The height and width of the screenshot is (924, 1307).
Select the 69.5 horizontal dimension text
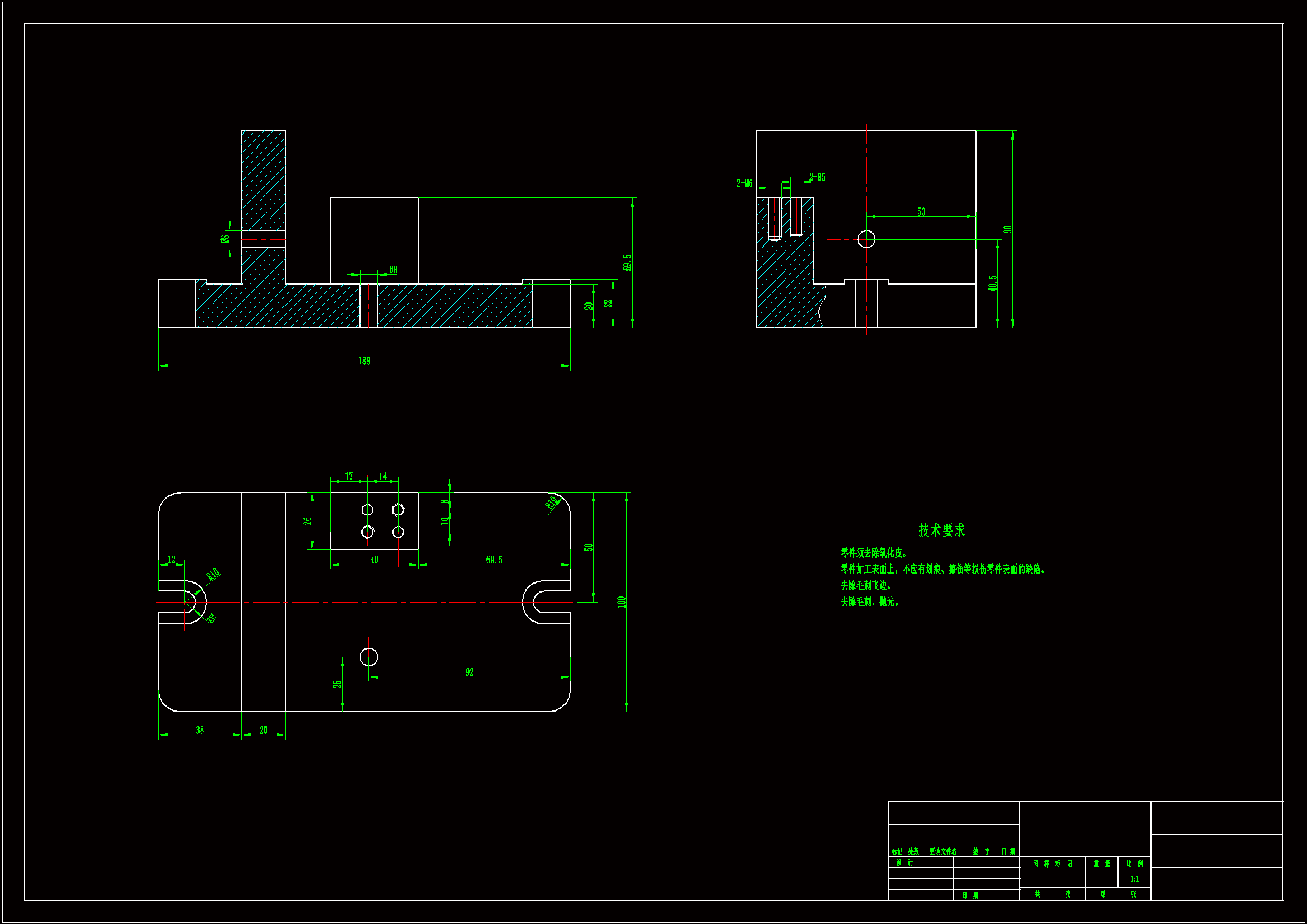(x=494, y=560)
